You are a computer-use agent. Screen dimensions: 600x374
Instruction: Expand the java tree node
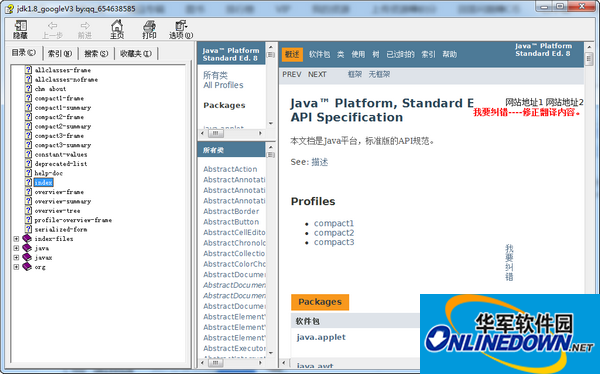(x=16, y=248)
